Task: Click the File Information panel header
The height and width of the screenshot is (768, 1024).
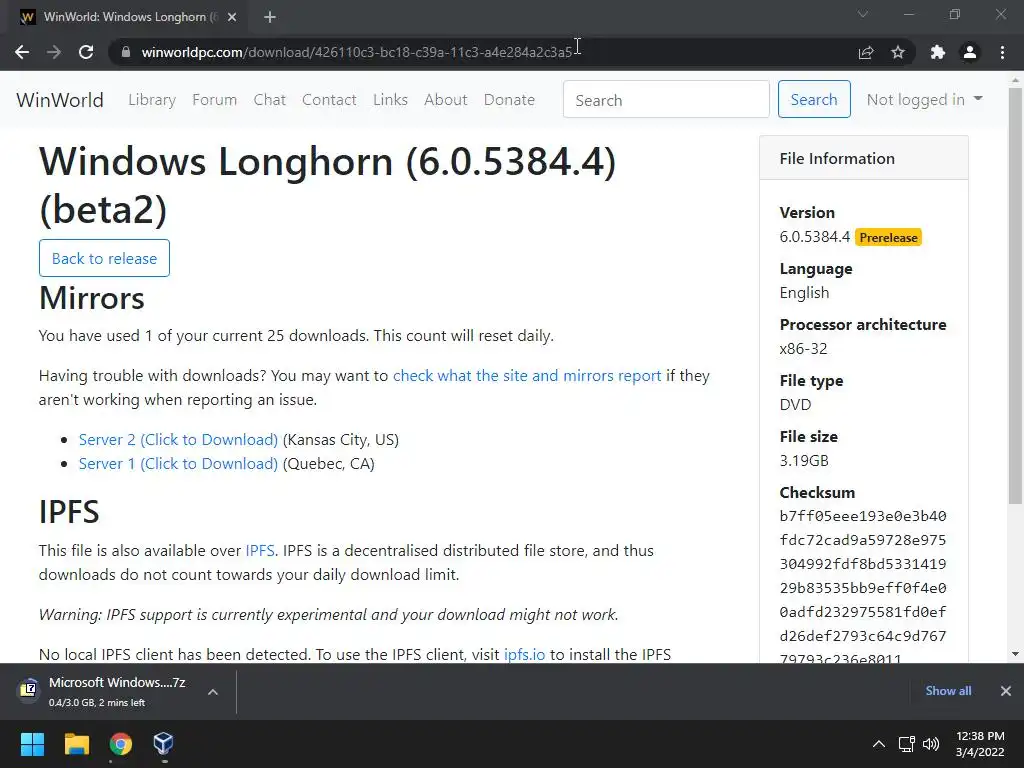Action: click(863, 158)
